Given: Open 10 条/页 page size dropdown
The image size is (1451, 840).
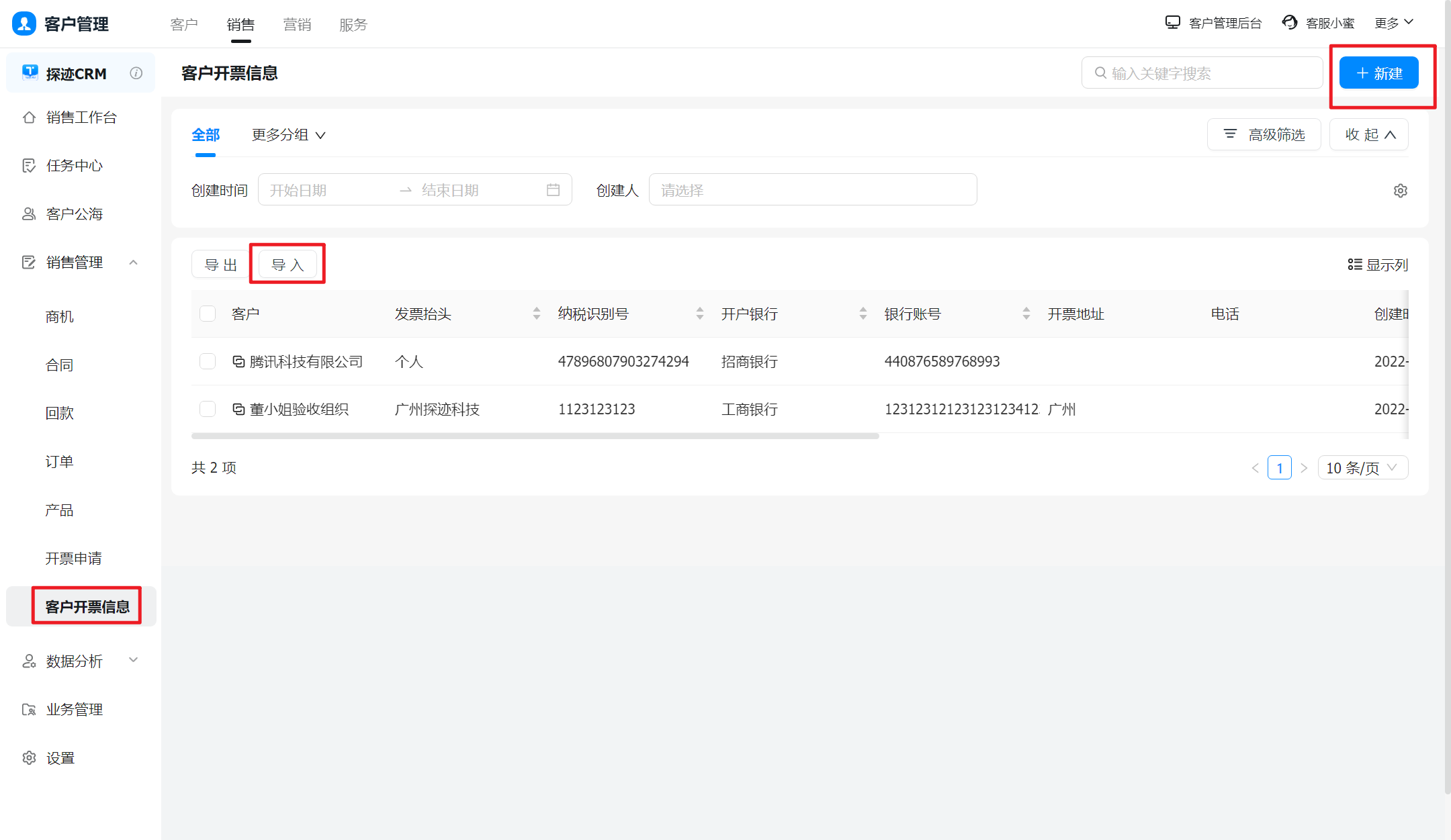Looking at the screenshot, I should pos(1362,468).
